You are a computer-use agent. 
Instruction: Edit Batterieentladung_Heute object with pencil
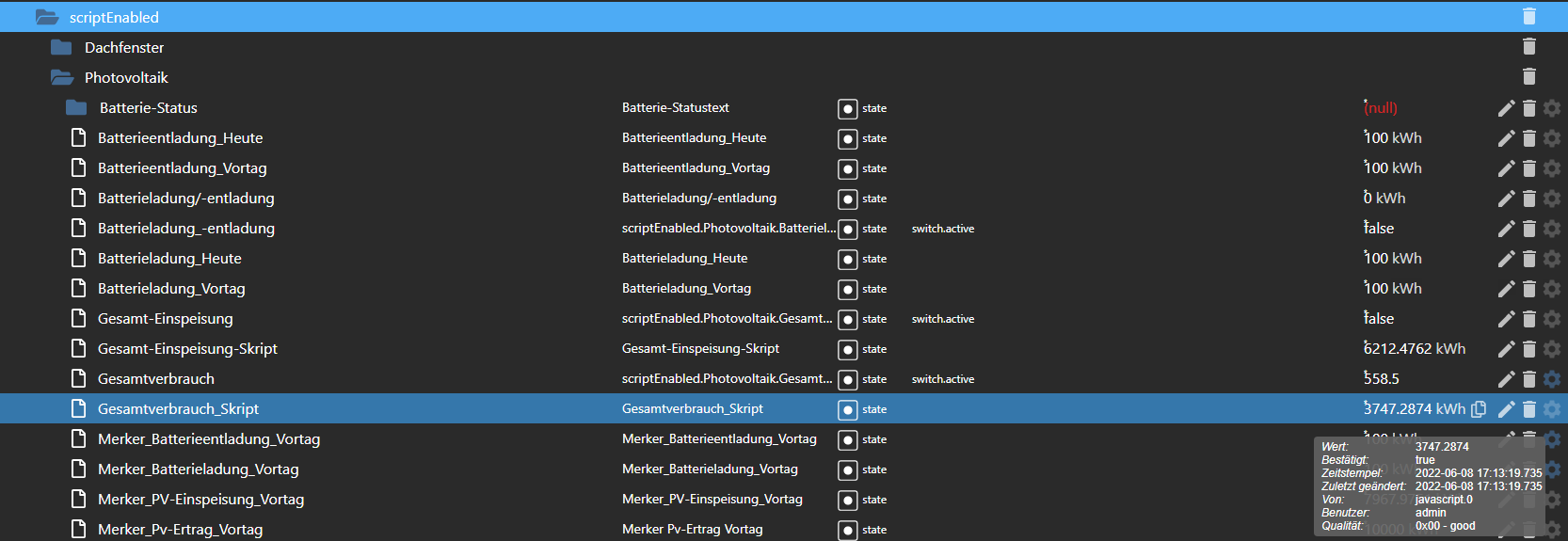[1506, 138]
